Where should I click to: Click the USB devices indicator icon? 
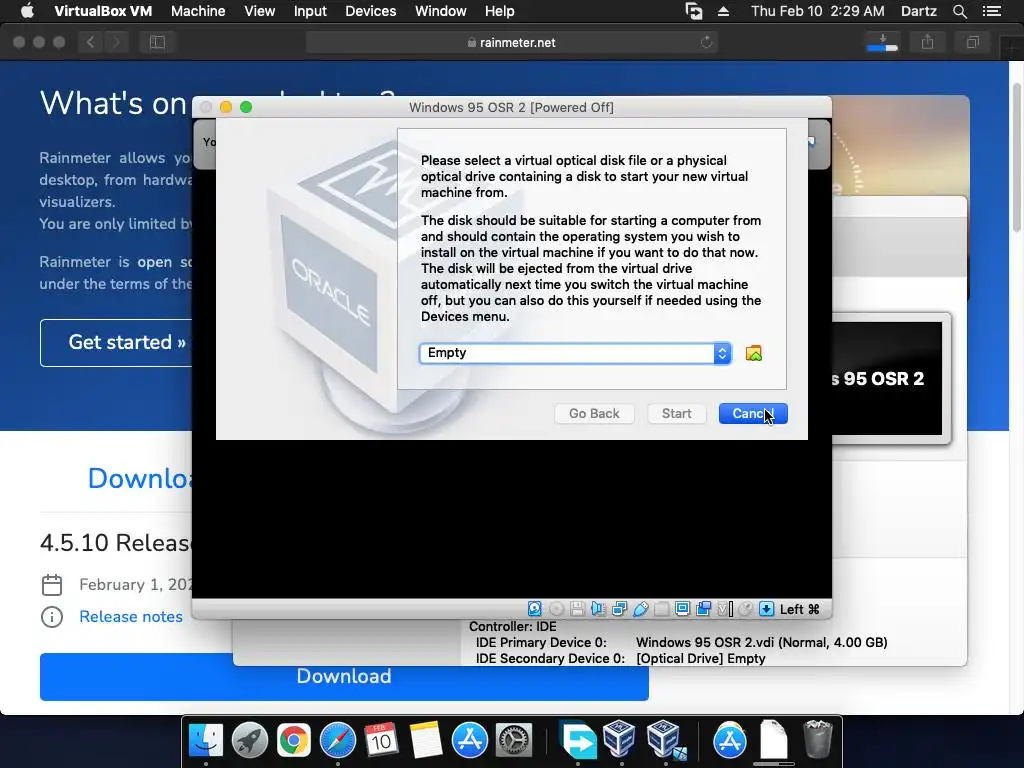pos(640,609)
